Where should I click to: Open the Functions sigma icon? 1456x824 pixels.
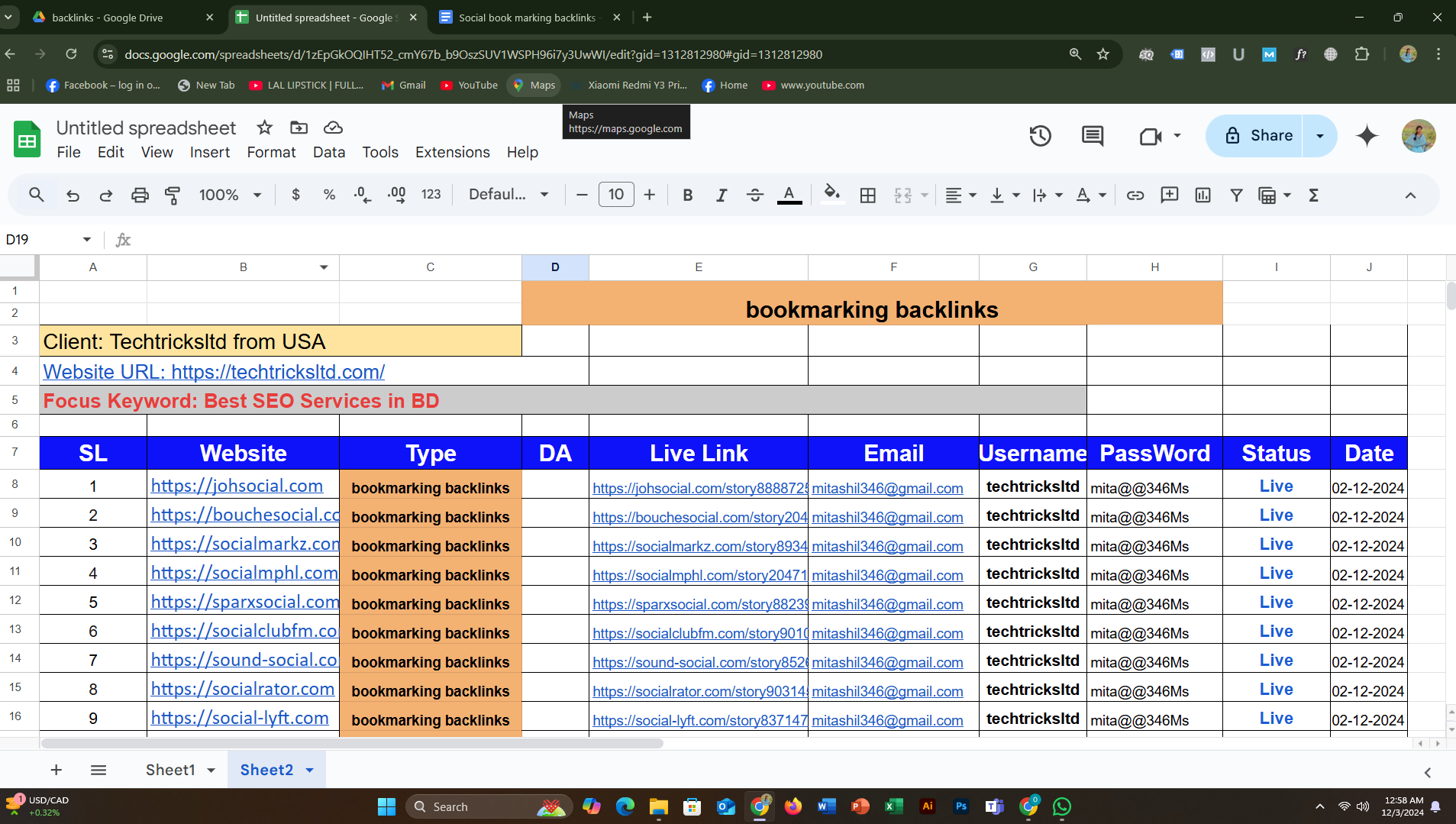click(1313, 195)
